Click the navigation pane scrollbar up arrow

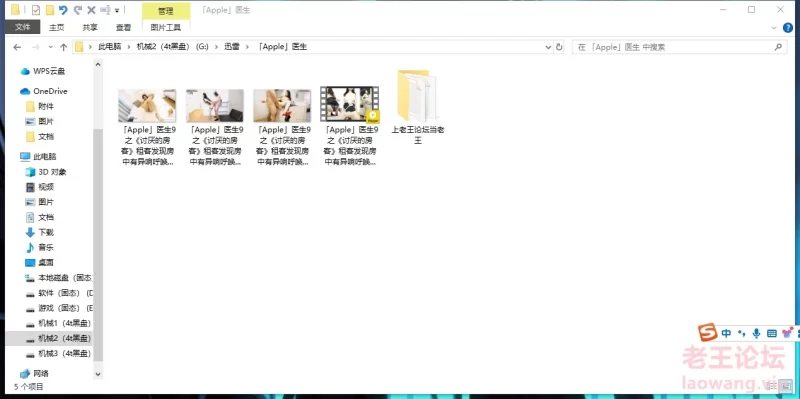point(98,64)
